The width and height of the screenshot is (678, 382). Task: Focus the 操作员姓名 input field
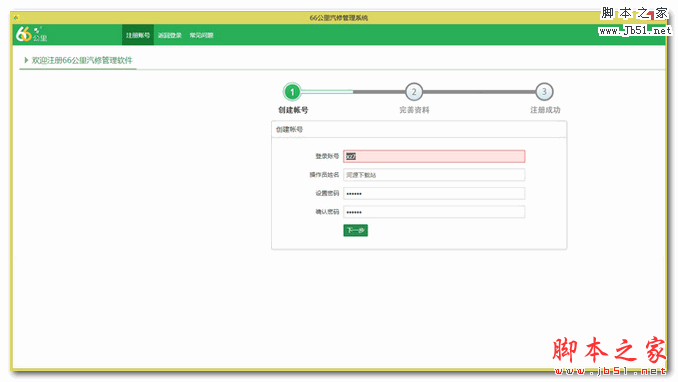434,175
